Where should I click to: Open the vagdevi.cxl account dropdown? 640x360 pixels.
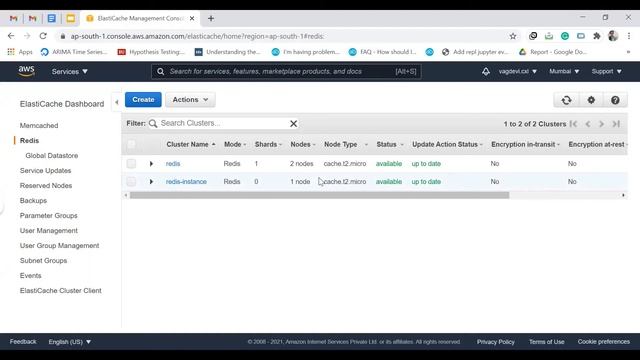click(x=518, y=71)
